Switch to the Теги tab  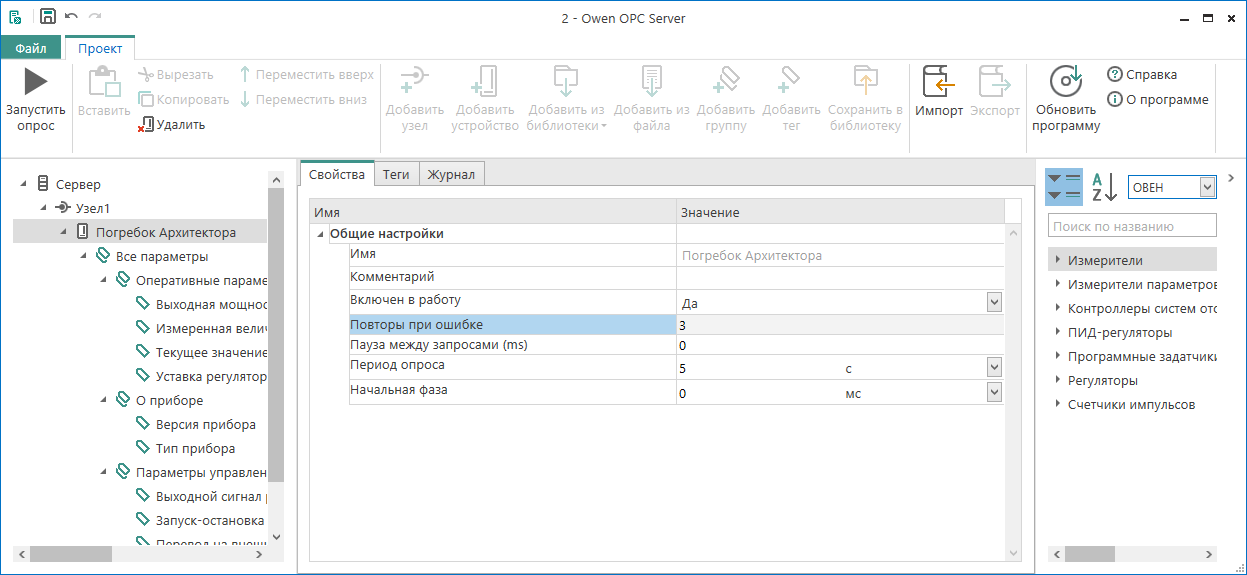[x=396, y=174]
